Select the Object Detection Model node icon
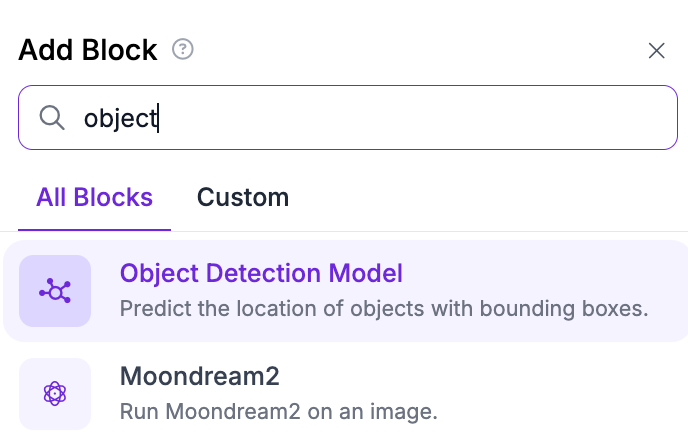Screen dimensions: 688x440 [55, 291]
